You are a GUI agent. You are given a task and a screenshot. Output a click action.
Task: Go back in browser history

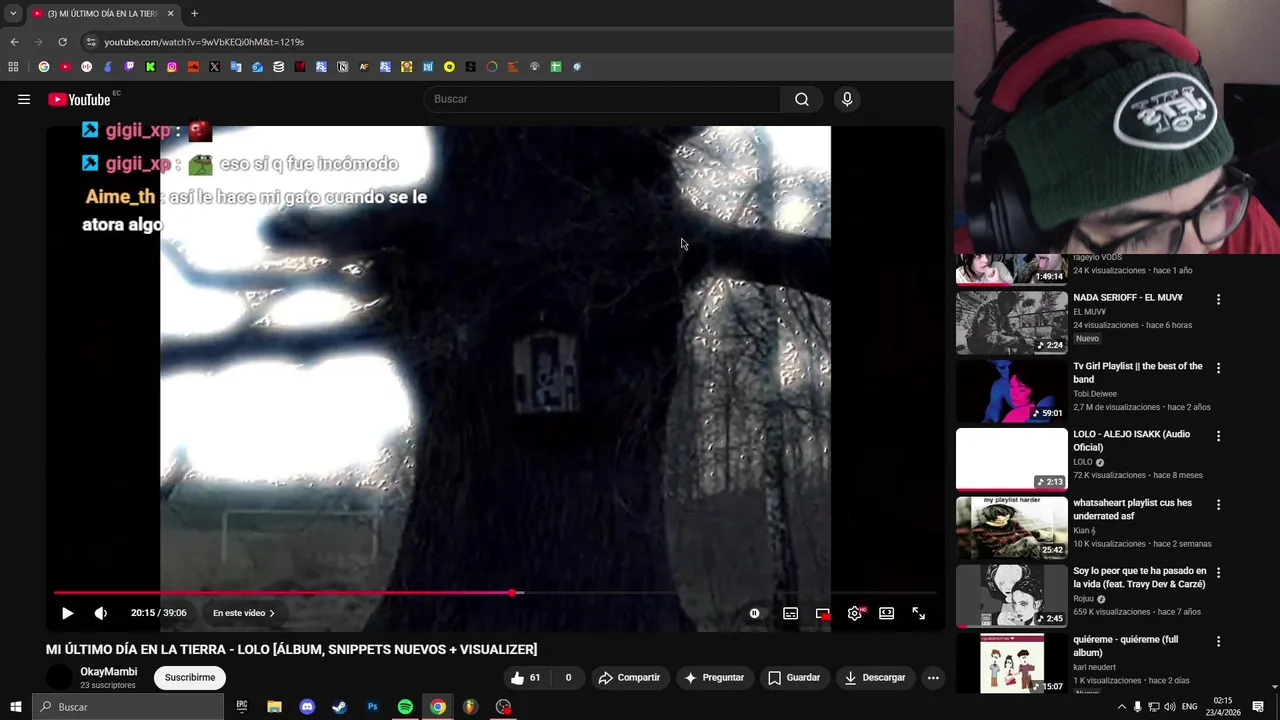point(14,42)
